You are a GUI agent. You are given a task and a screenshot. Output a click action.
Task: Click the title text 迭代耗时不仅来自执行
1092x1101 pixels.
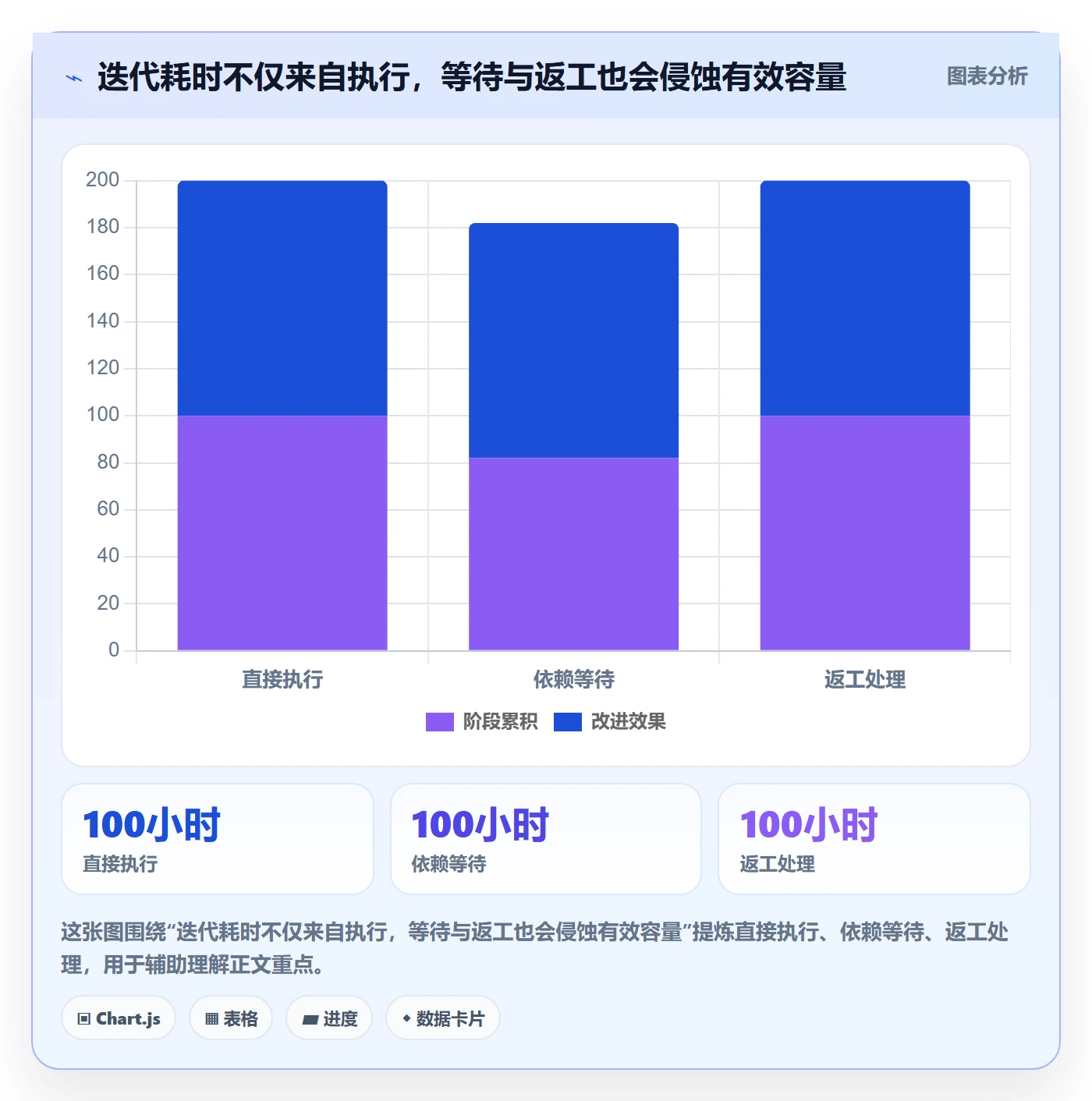[x=253, y=77]
